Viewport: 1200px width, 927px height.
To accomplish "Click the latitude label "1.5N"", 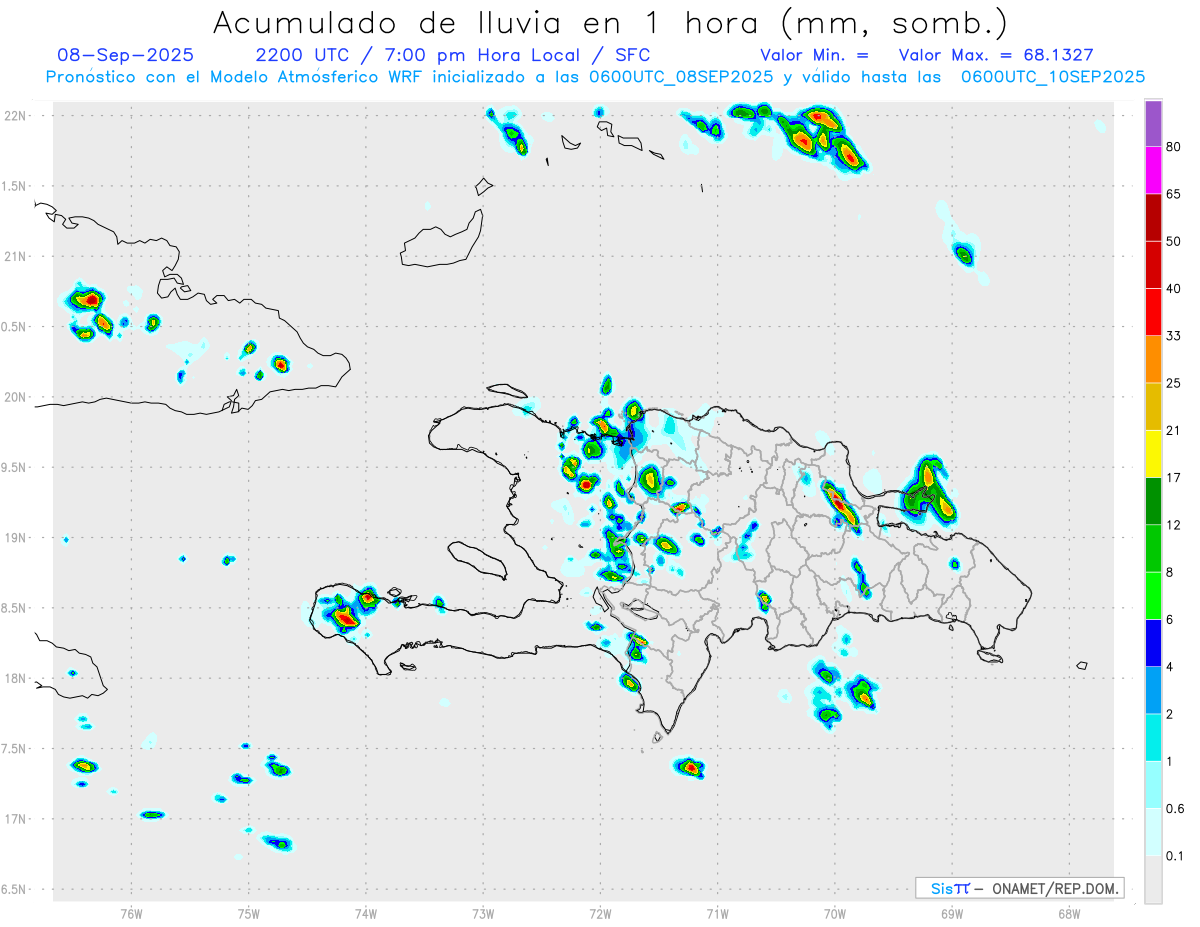I will (x=15, y=186).
